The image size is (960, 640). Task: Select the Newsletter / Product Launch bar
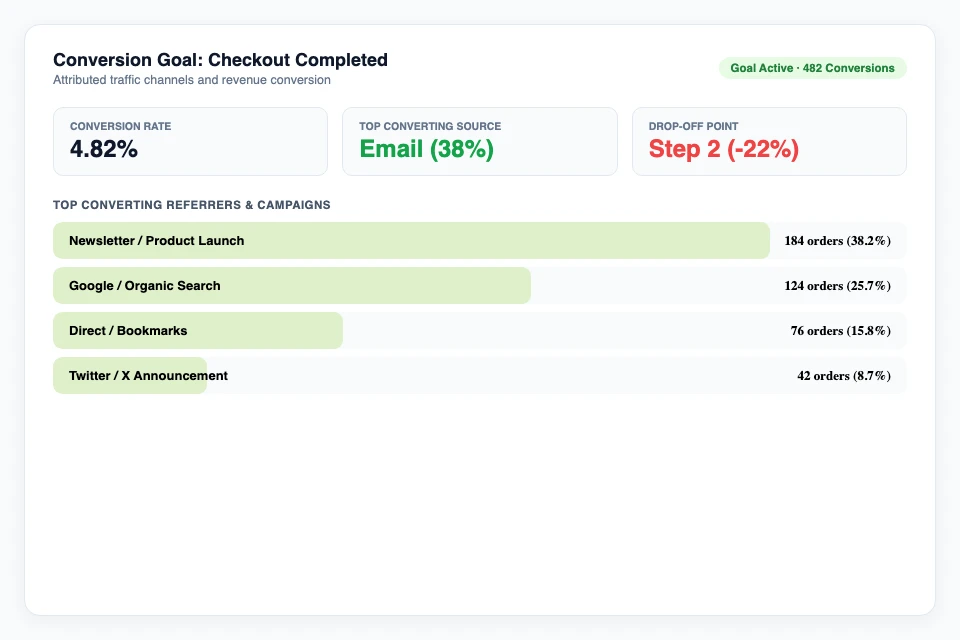(x=411, y=241)
